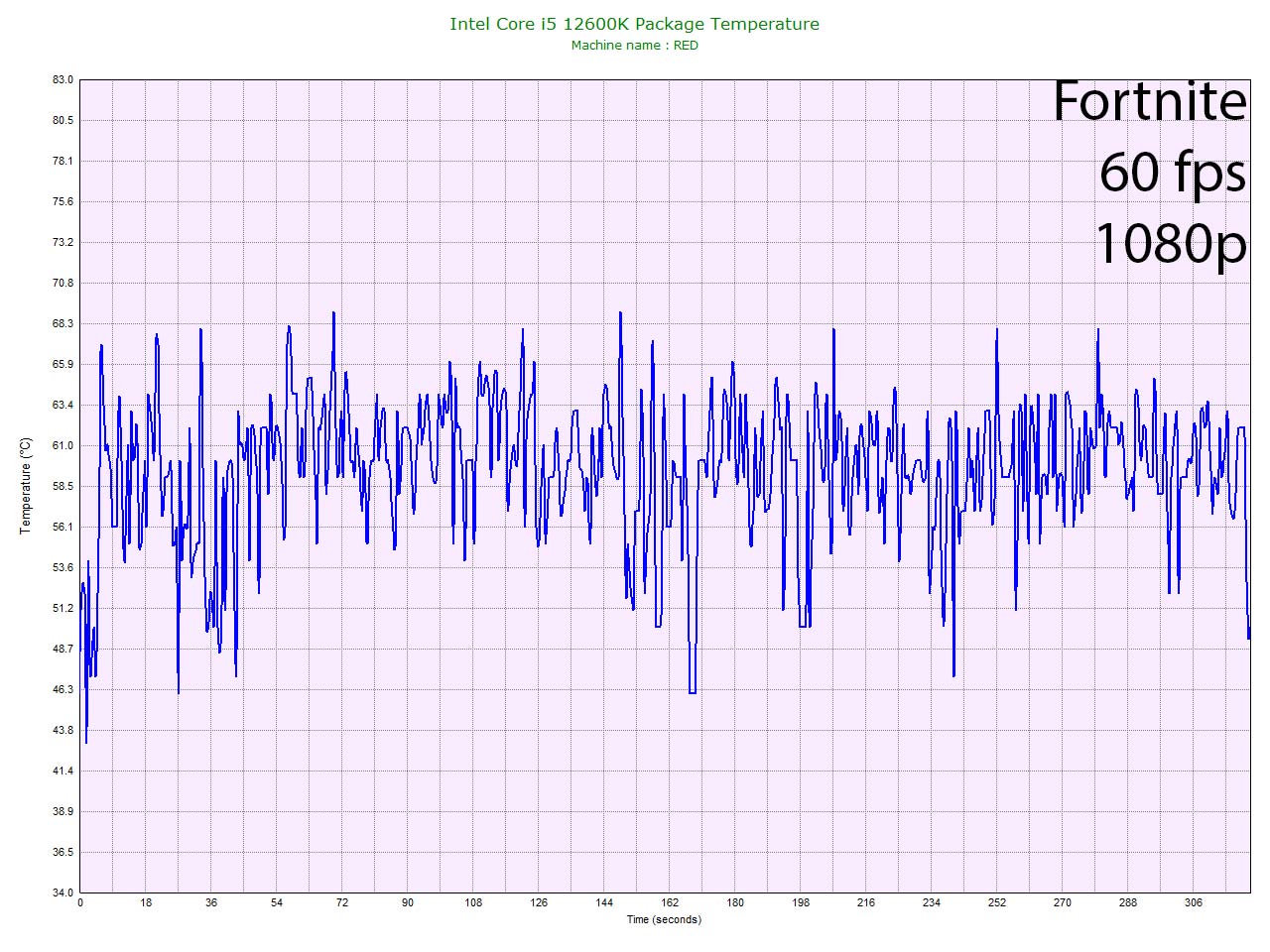This screenshot has width=1270, height=952.
Task: Select the Time (seconds) axis label
Action: (663, 919)
